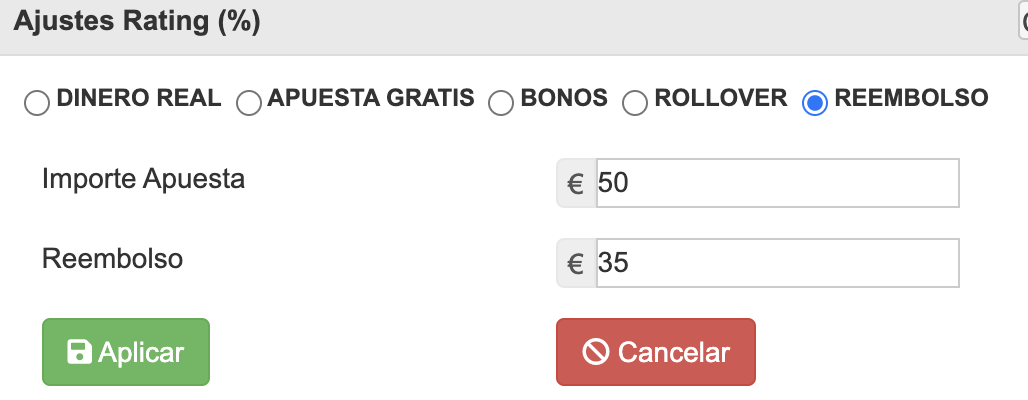Click the selected REEMBOLSO radio circle
The height and width of the screenshot is (400, 1028).
point(815,103)
